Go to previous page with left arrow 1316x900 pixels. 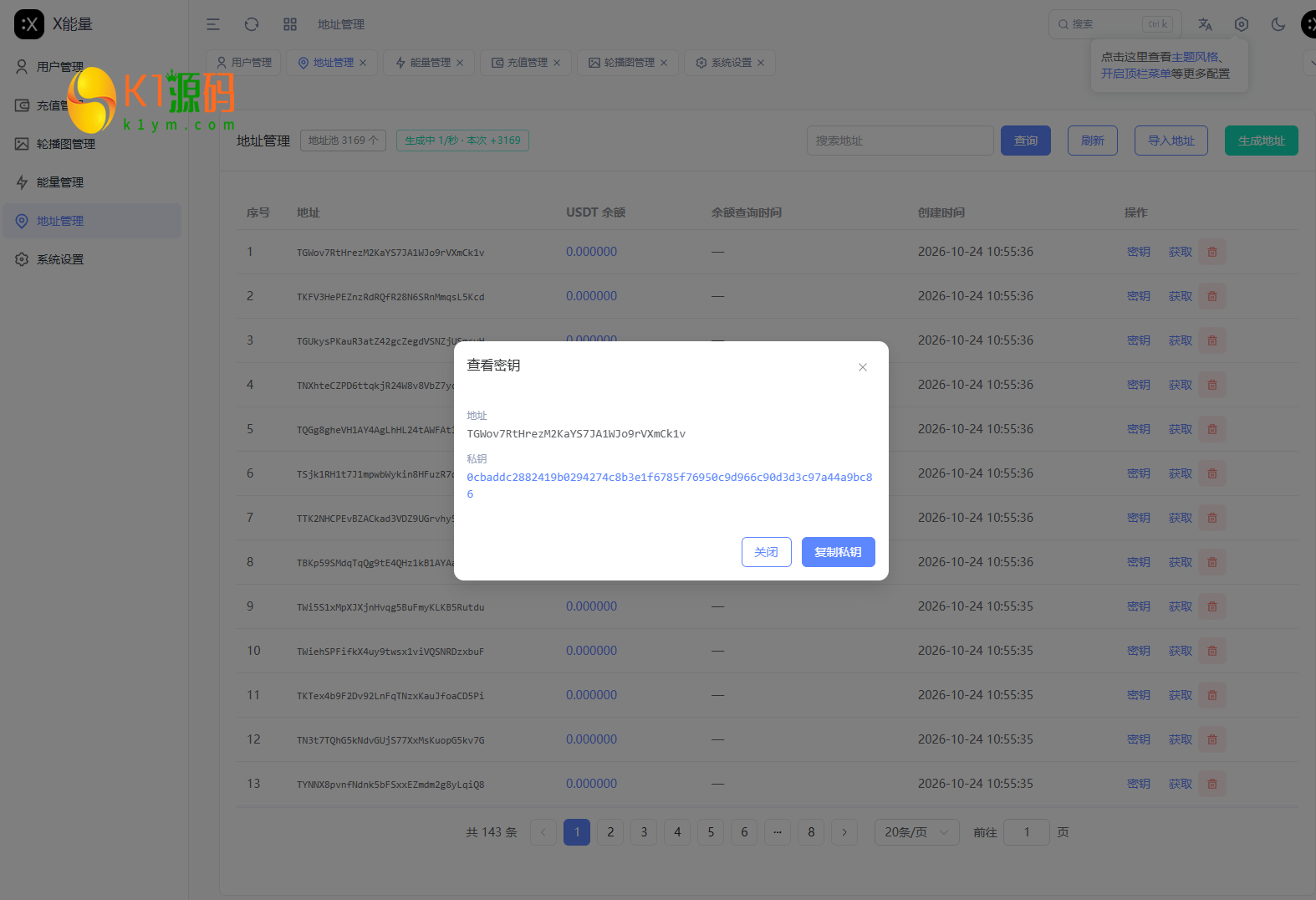(x=543, y=832)
